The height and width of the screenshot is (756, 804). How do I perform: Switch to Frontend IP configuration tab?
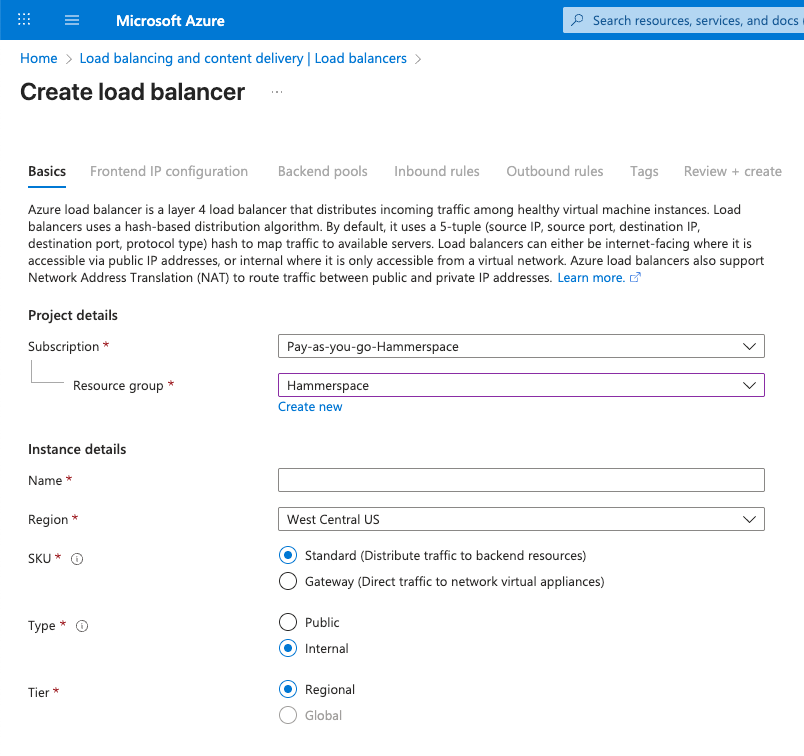(x=169, y=171)
